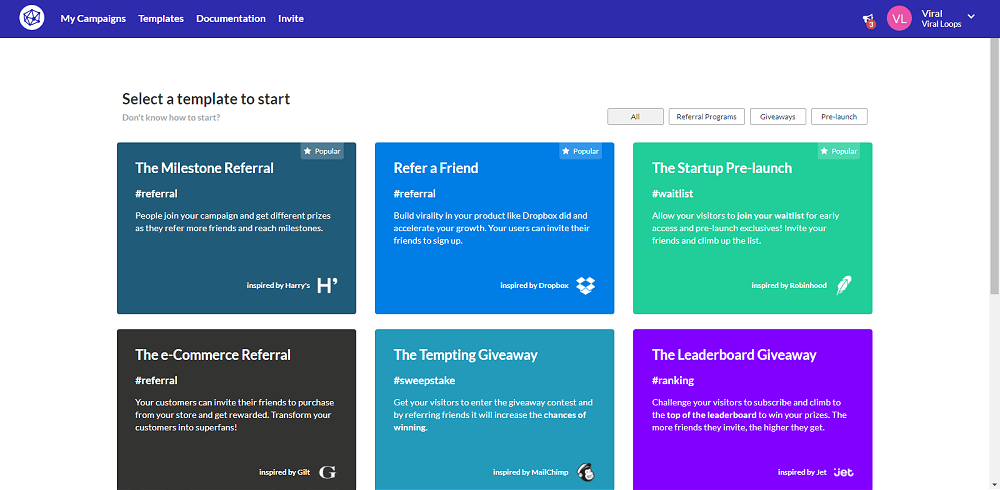
Task: Go to Documentation menu item
Action: pos(231,19)
